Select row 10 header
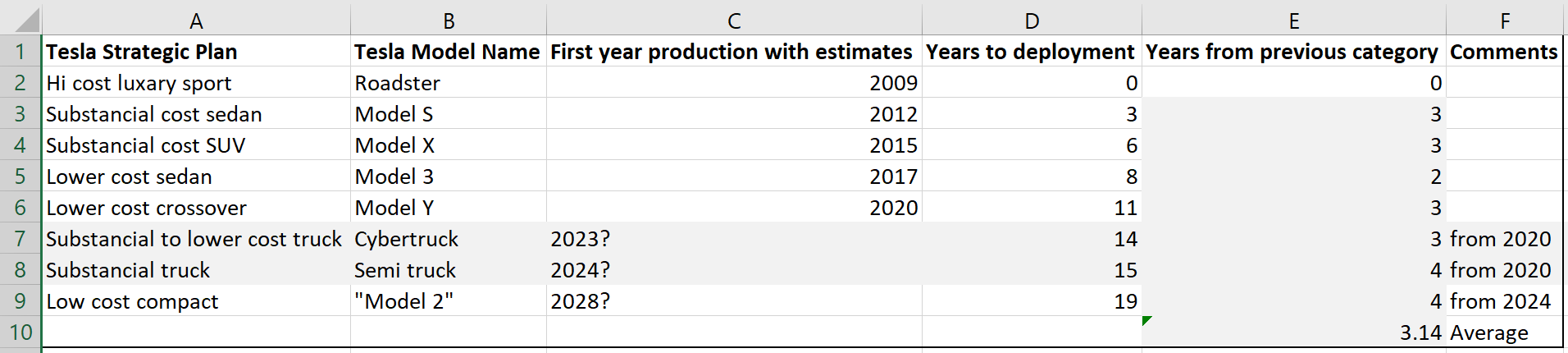The width and height of the screenshot is (1568, 353). [21, 332]
